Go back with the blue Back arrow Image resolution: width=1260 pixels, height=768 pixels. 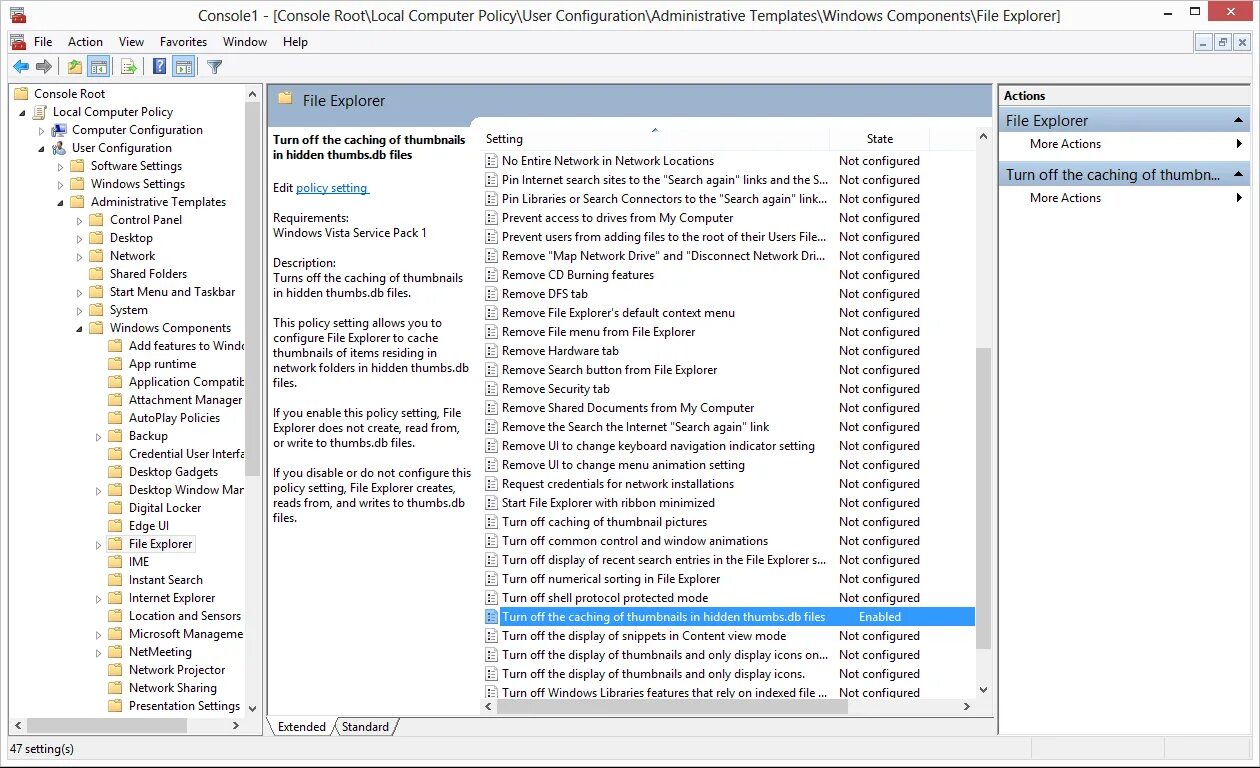tap(20, 67)
